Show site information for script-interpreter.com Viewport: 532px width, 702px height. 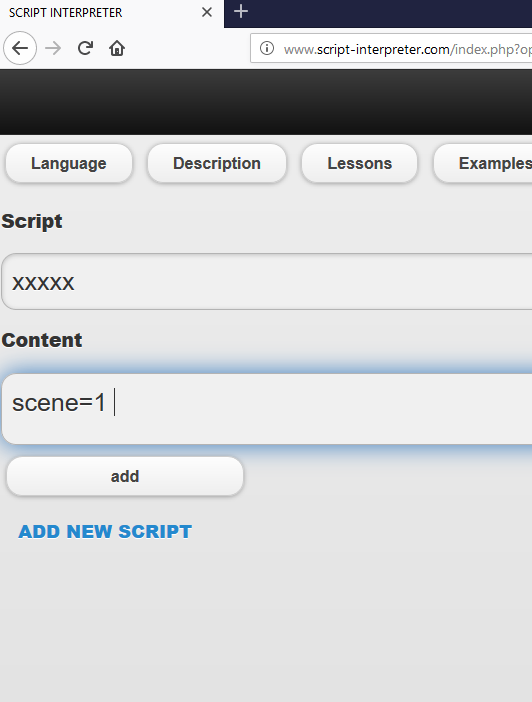[267, 48]
